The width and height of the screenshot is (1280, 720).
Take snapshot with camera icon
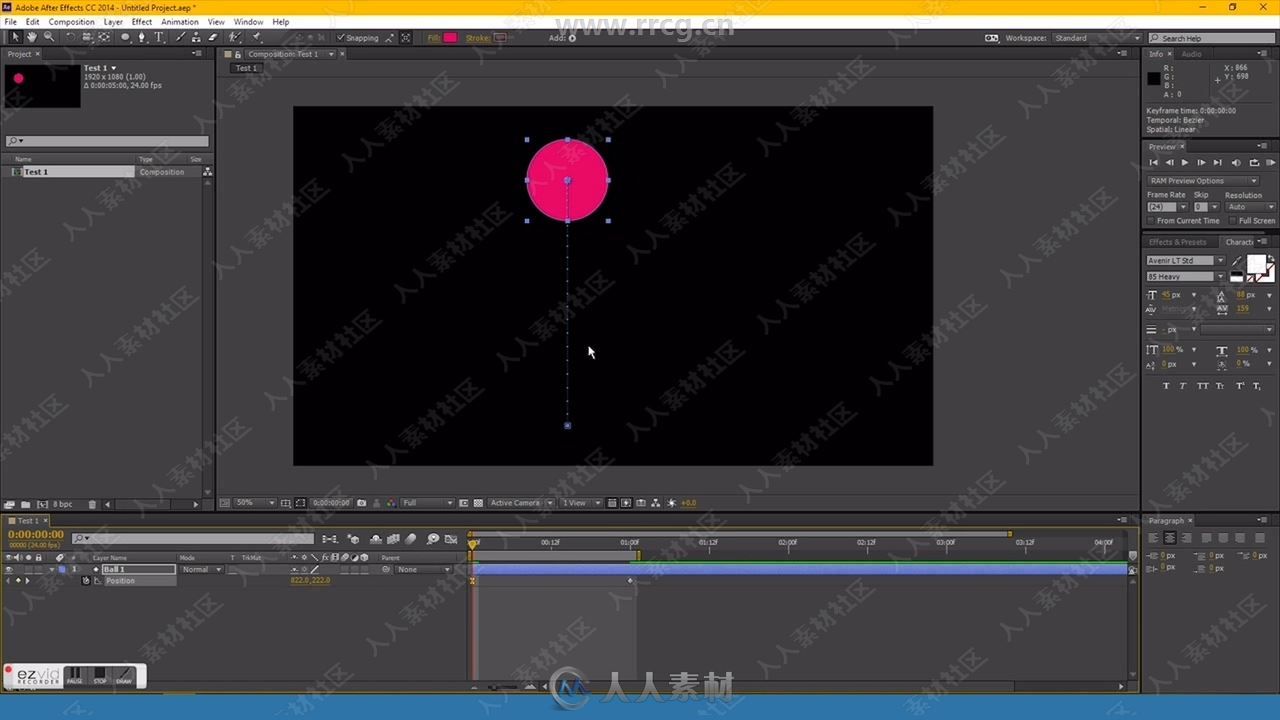coord(362,503)
